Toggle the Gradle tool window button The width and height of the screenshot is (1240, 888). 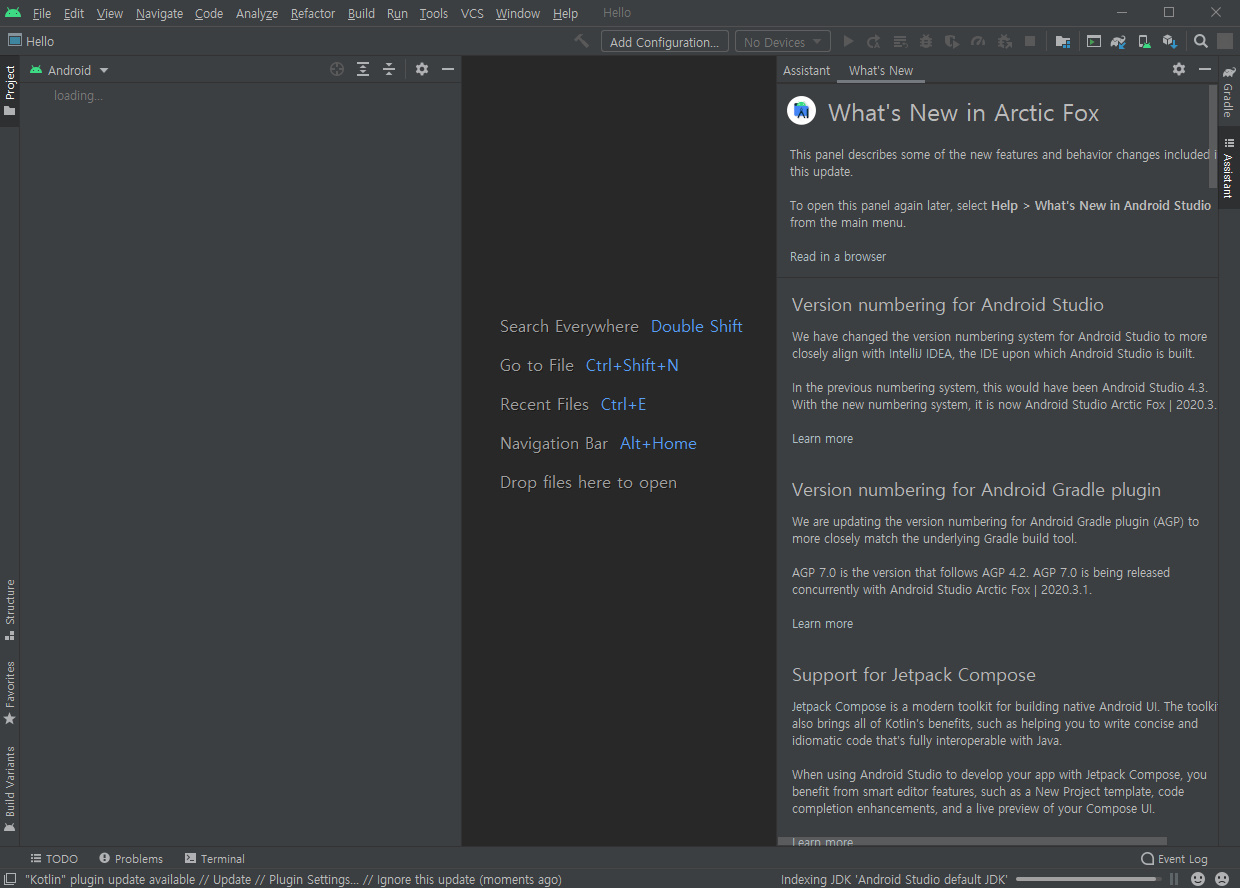pyautogui.click(x=1229, y=92)
